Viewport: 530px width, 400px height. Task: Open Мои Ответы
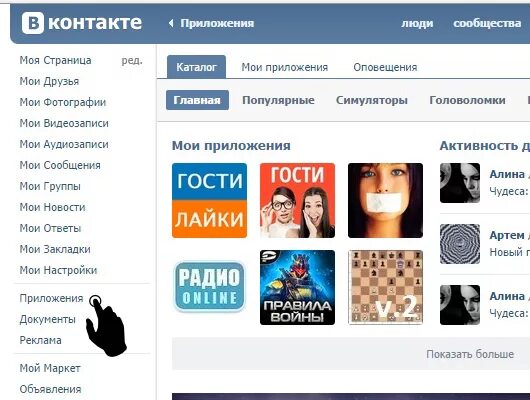(50, 228)
